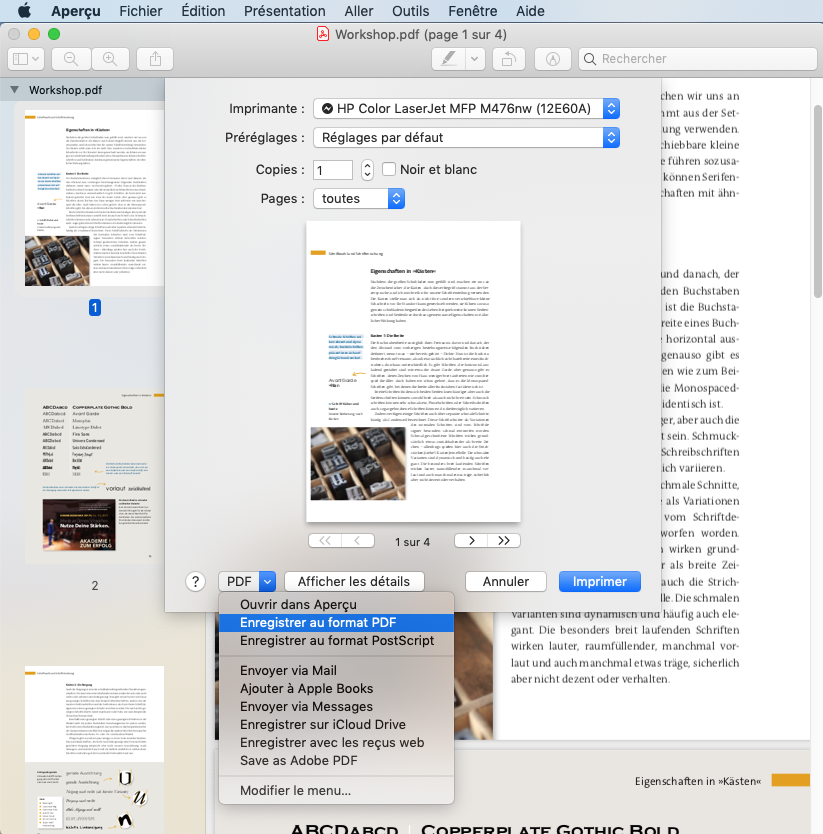Open the Aperçu application menu
Viewport: 823px width, 834px height.
(76, 11)
